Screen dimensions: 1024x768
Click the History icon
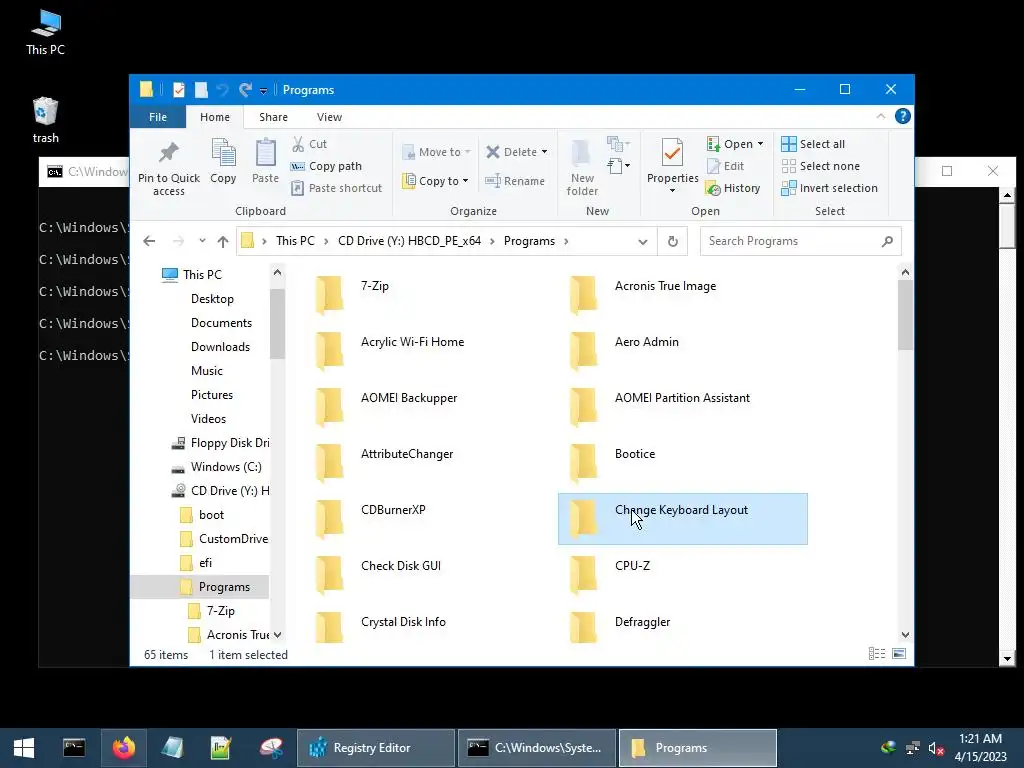point(713,188)
